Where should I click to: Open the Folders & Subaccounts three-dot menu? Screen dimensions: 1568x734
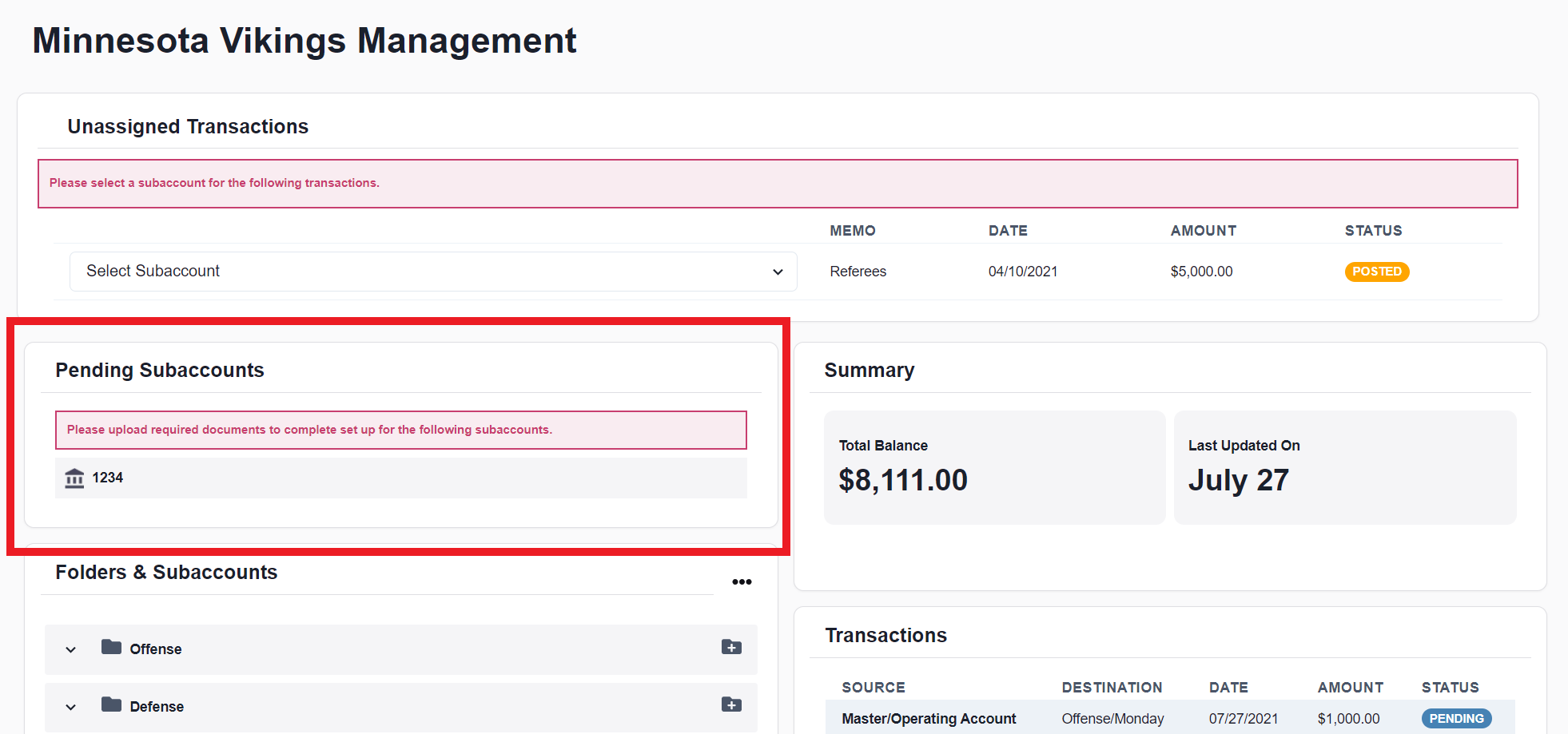[x=742, y=581]
